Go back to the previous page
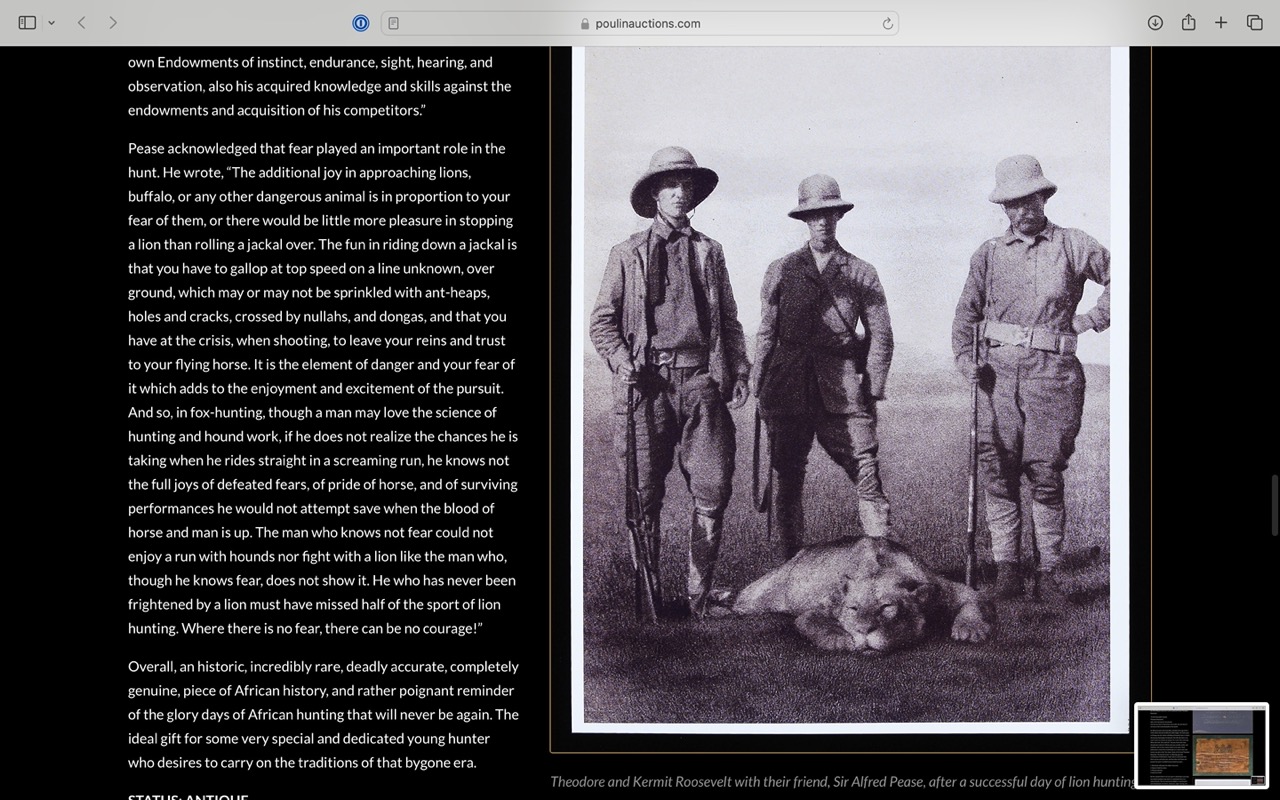The width and height of the screenshot is (1280, 800). coord(81,22)
